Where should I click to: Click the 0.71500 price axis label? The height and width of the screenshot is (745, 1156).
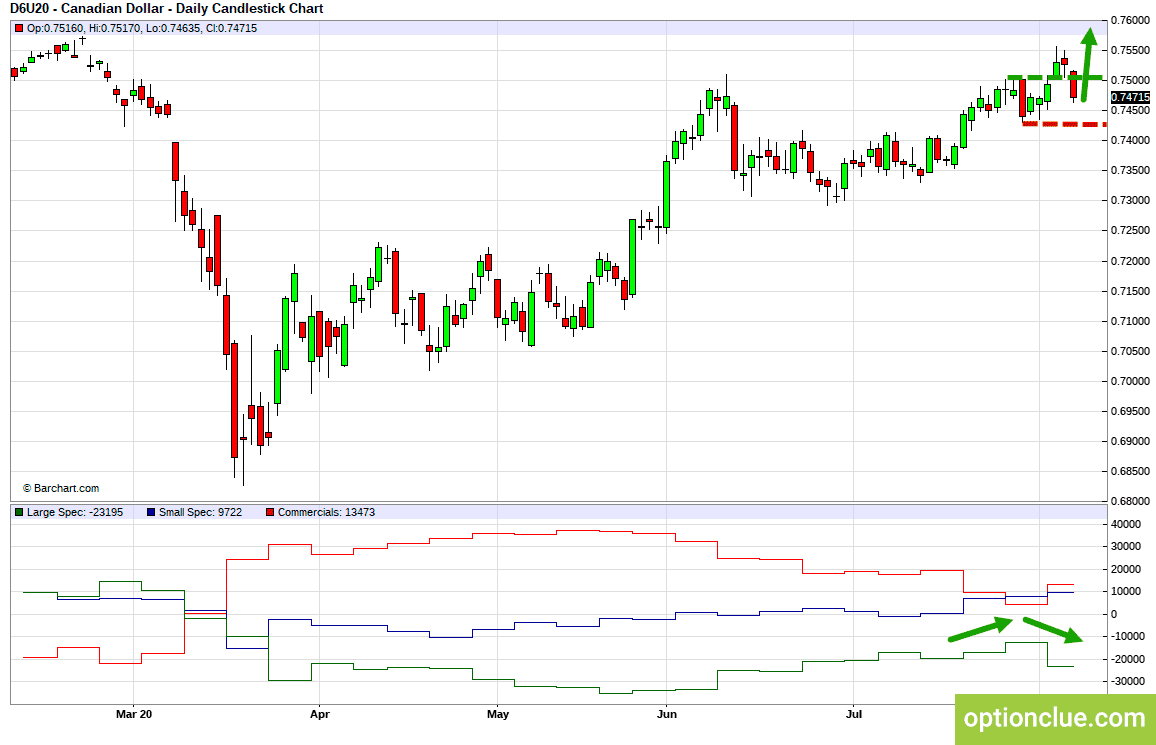pos(1130,291)
